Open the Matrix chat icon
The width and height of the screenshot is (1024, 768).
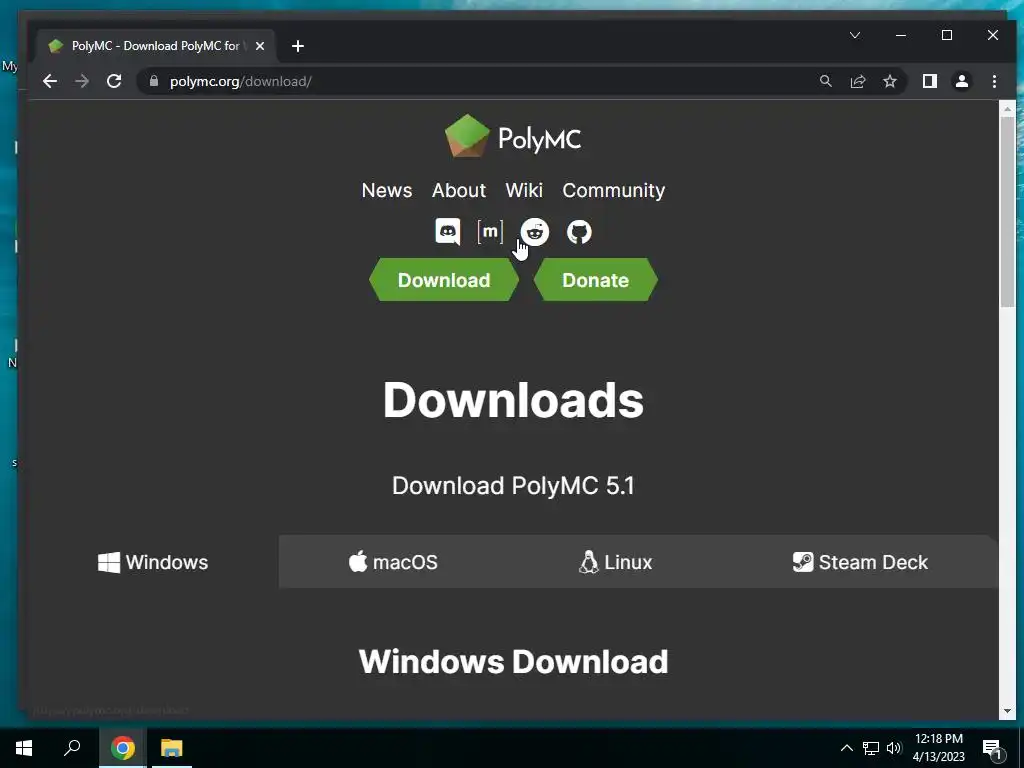click(490, 232)
